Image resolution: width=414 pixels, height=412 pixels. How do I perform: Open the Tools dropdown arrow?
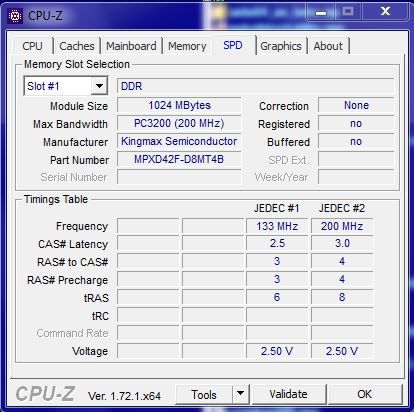tap(240, 393)
